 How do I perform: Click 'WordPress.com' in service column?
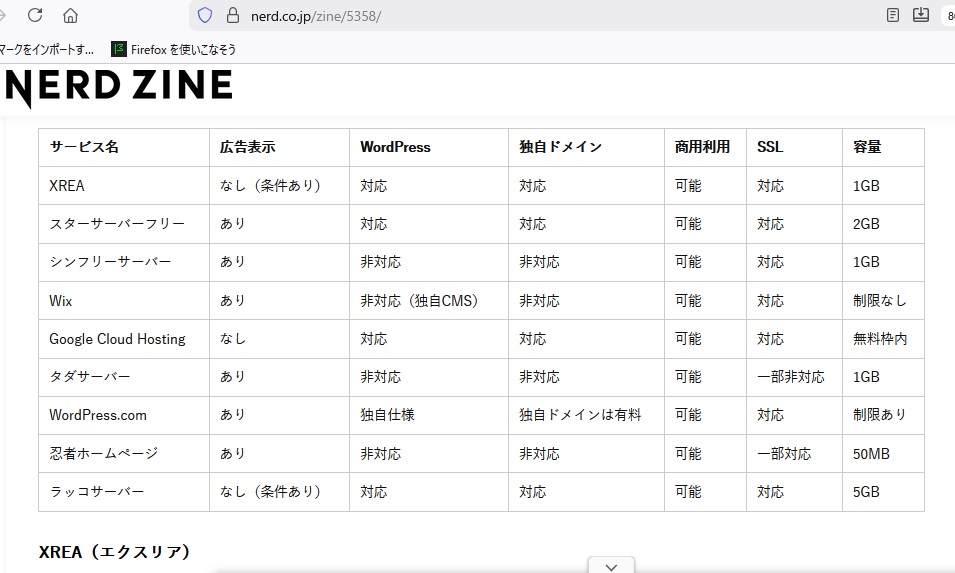tap(98, 415)
